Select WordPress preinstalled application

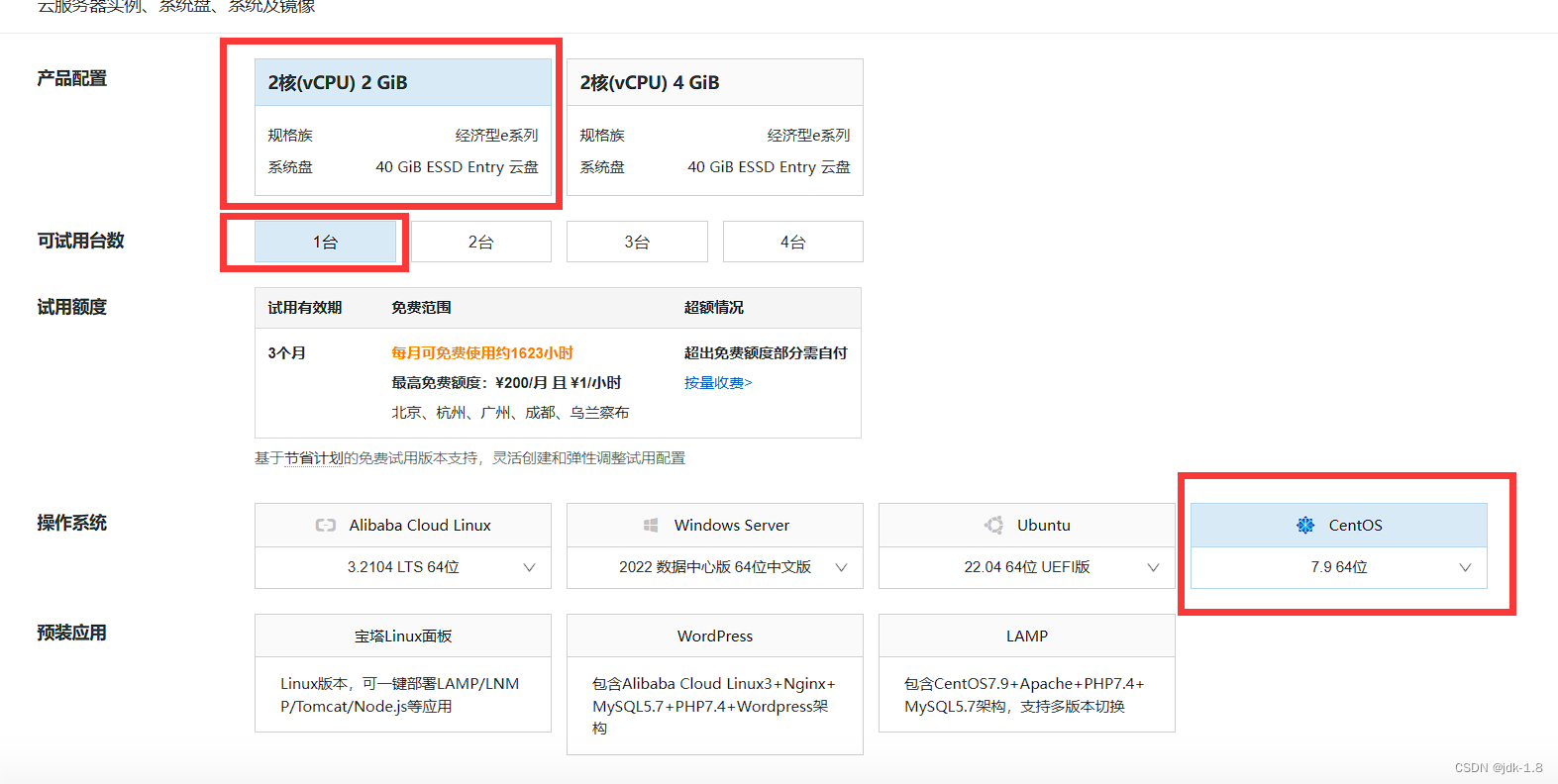[x=714, y=684]
